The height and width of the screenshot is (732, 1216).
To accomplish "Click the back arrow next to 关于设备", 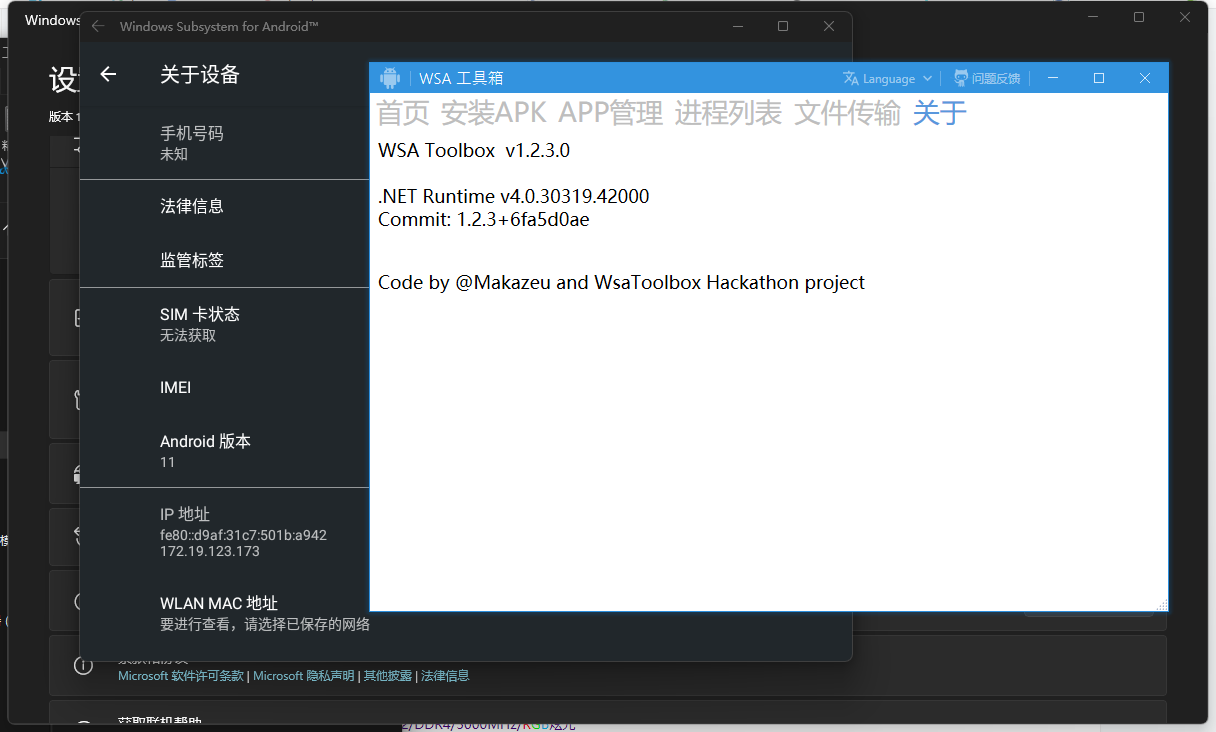I will (109, 74).
